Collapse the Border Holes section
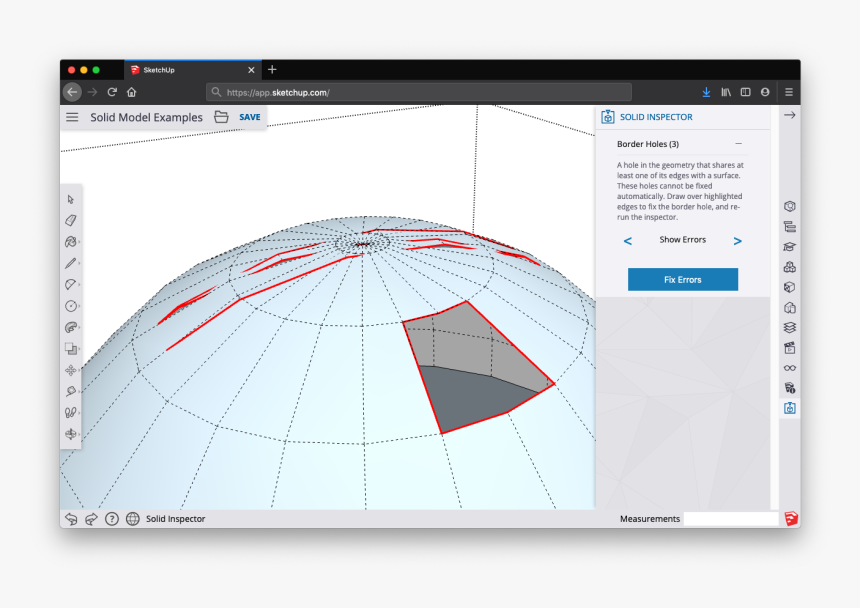 [738, 144]
